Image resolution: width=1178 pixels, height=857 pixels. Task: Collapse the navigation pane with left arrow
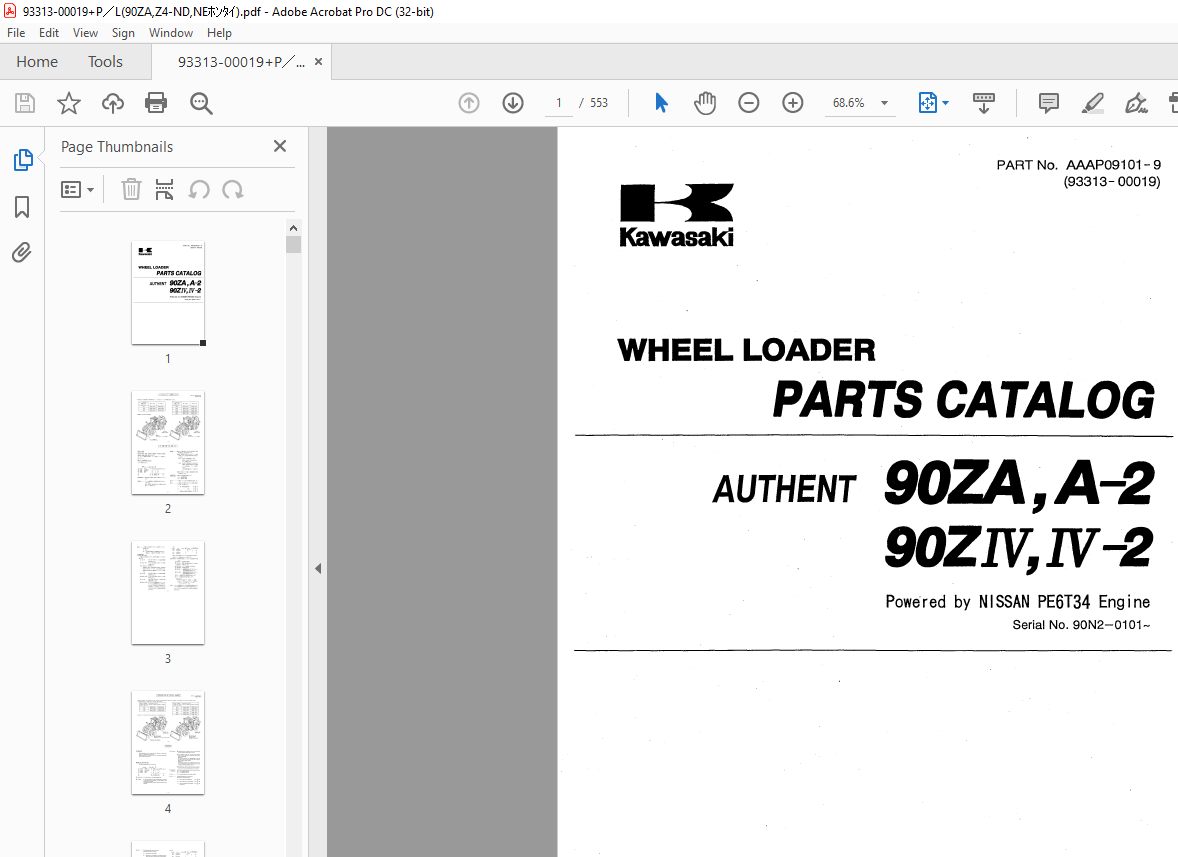pos(318,569)
